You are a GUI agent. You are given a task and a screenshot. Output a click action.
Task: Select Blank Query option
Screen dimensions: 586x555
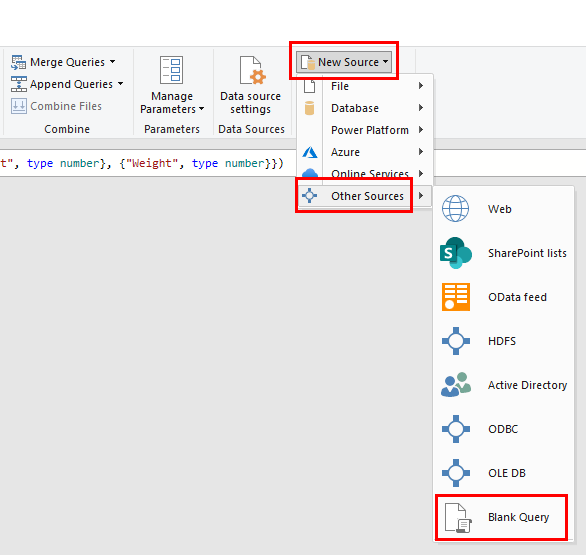click(x=503, y=517)
